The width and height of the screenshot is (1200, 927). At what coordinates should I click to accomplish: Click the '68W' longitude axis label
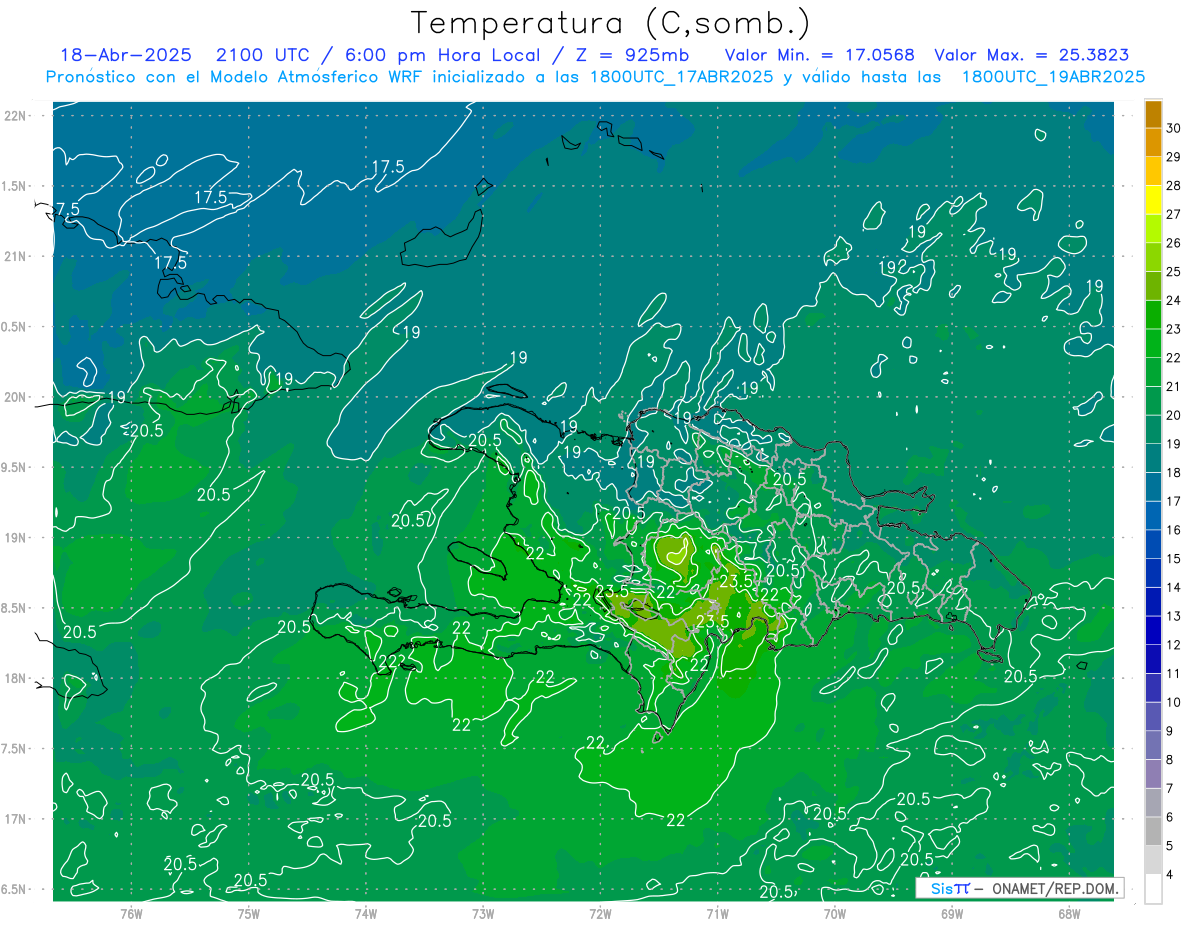tap(1069, 914)
